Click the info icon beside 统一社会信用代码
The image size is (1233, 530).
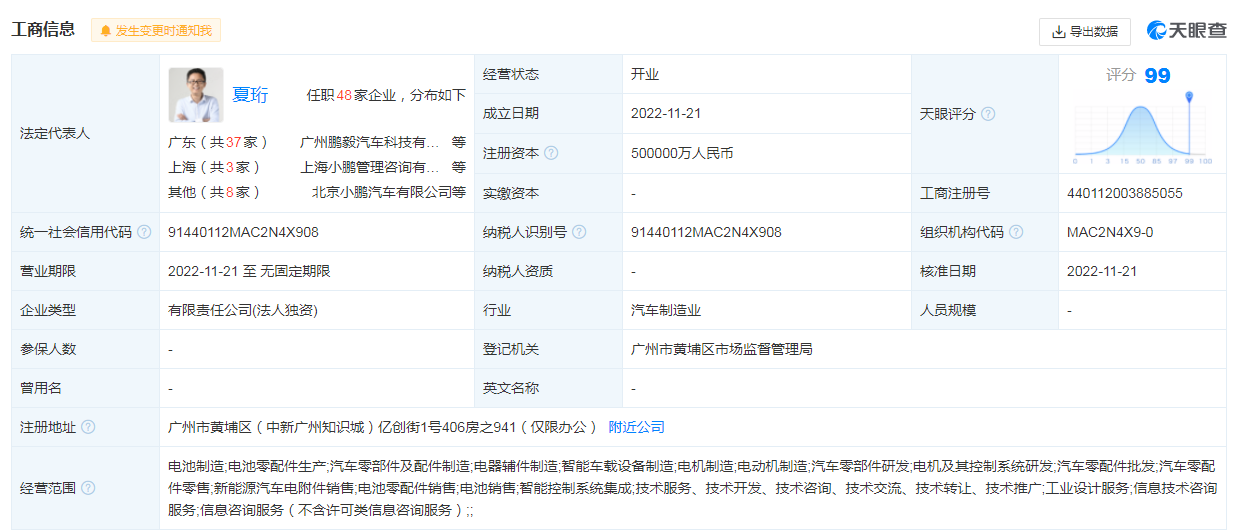point(144,232)
